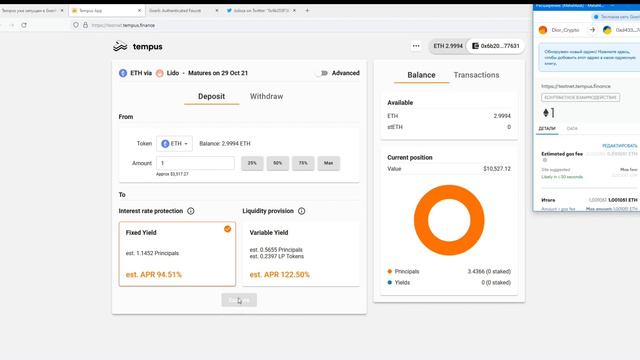Viewport: 640px width, 360px height.
Task: Click the orange Principals legend dot
Action: point(389,271)
